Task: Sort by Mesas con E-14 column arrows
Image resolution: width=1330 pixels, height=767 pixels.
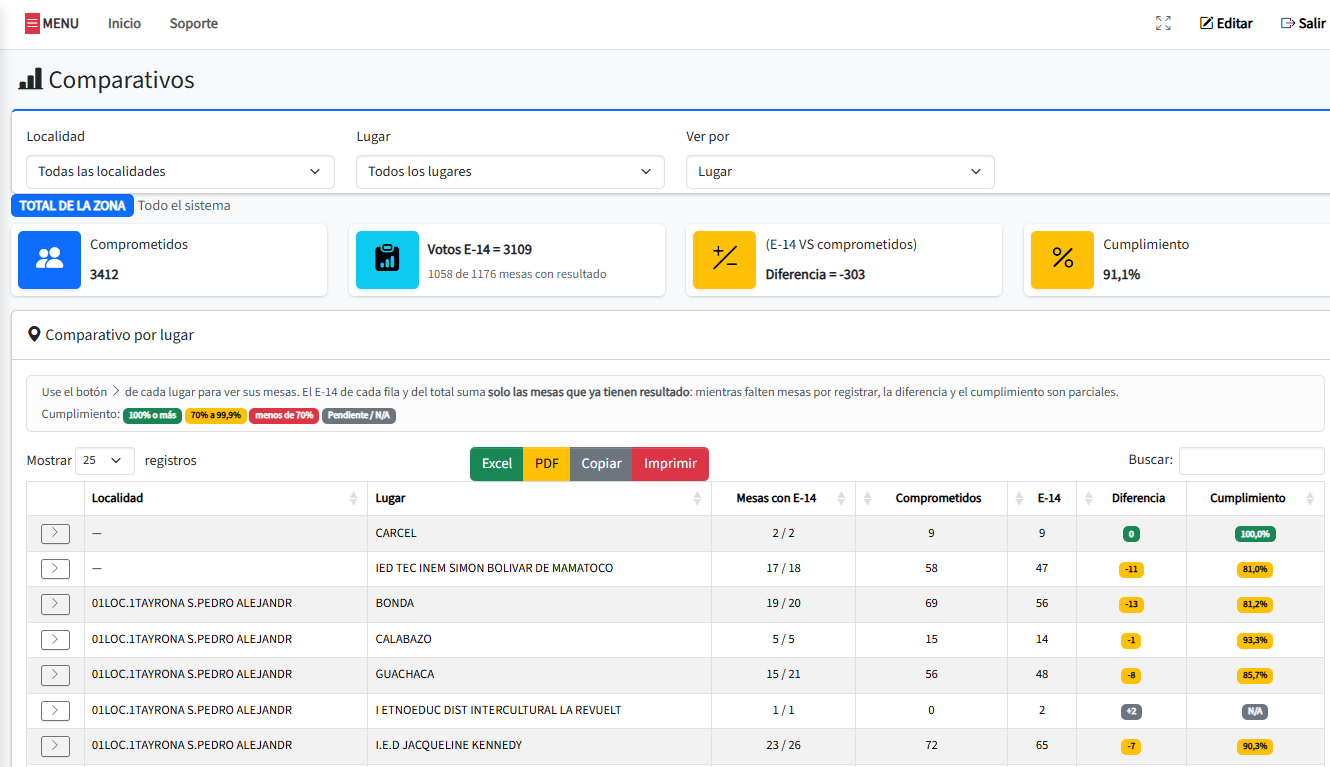Action: coord(840,498)
